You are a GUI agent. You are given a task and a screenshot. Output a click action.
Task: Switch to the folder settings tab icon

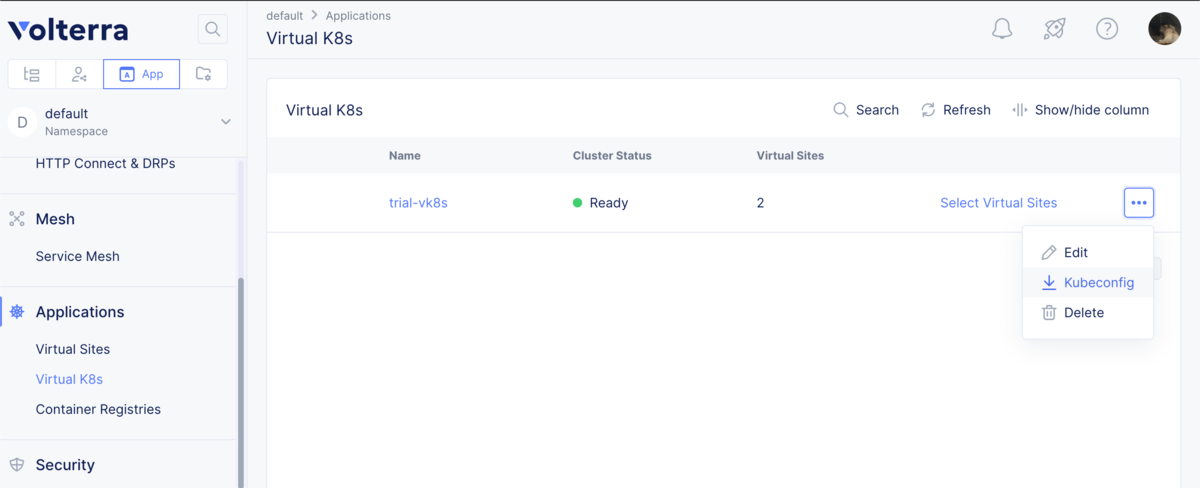[203, 74]
